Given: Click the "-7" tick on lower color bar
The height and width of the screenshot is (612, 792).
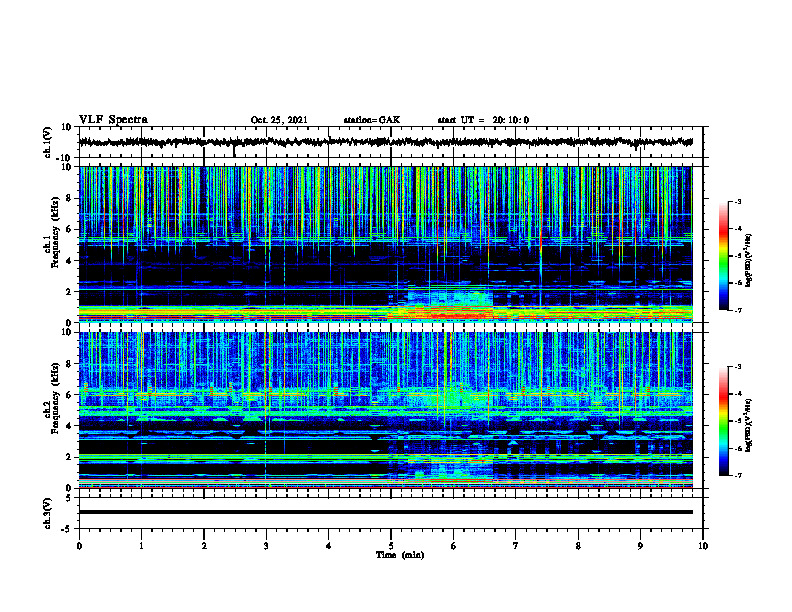Looking at the screenshot, I should (737, 476).
